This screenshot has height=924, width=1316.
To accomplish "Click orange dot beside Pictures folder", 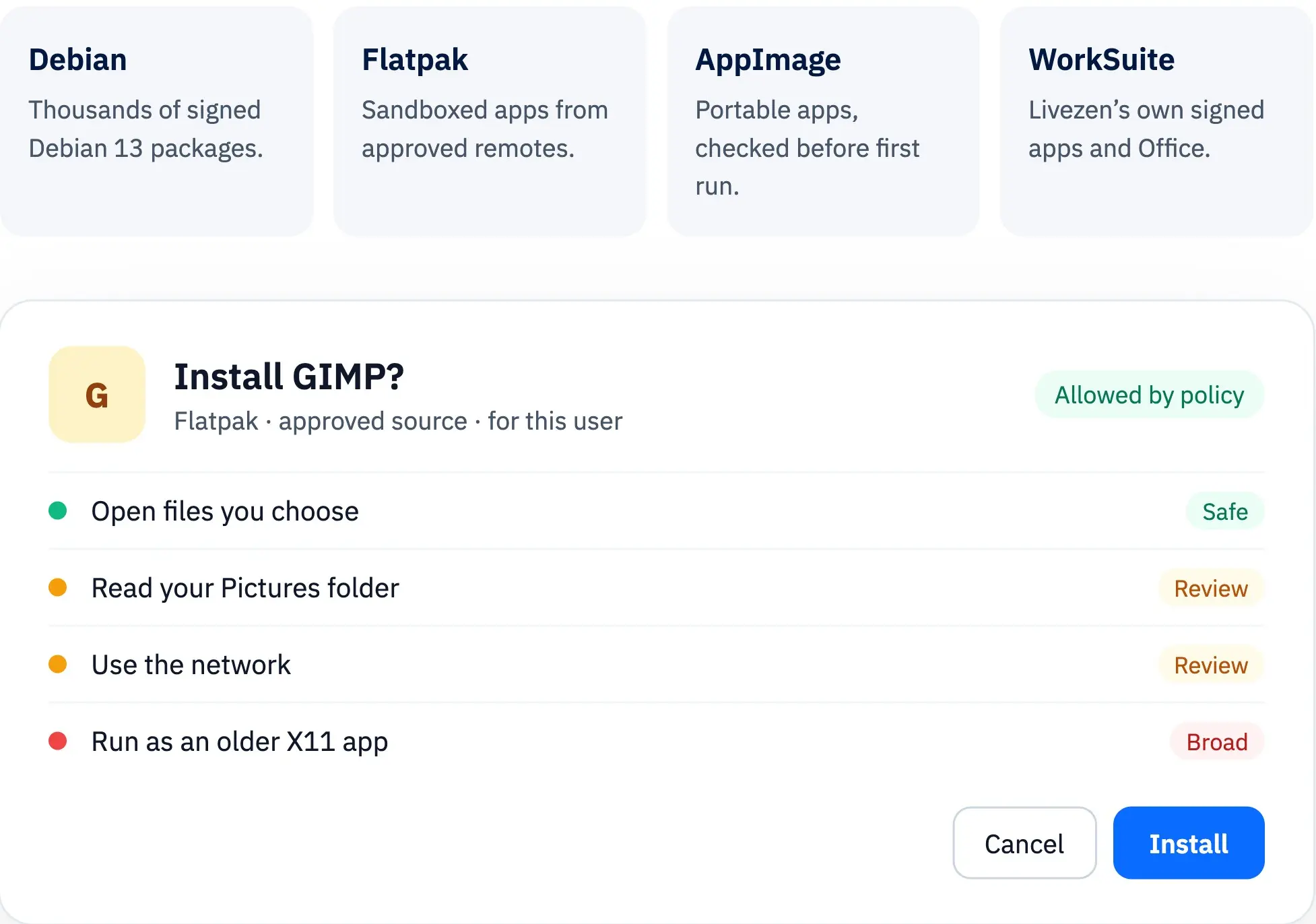I will [58, 587].
